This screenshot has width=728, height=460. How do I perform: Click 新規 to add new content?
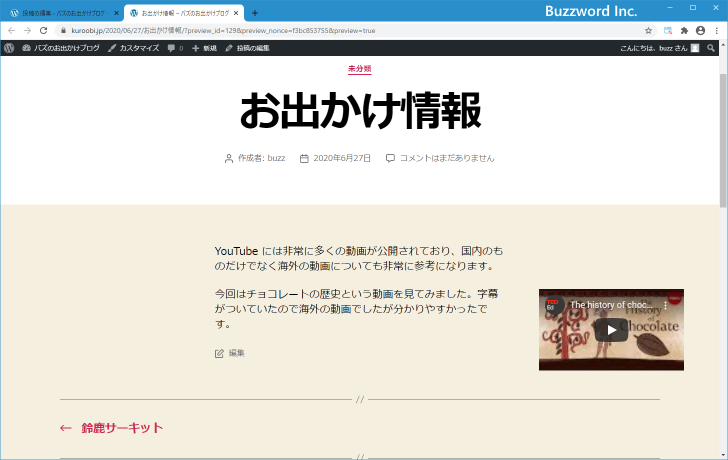click(x=204, y=48)
